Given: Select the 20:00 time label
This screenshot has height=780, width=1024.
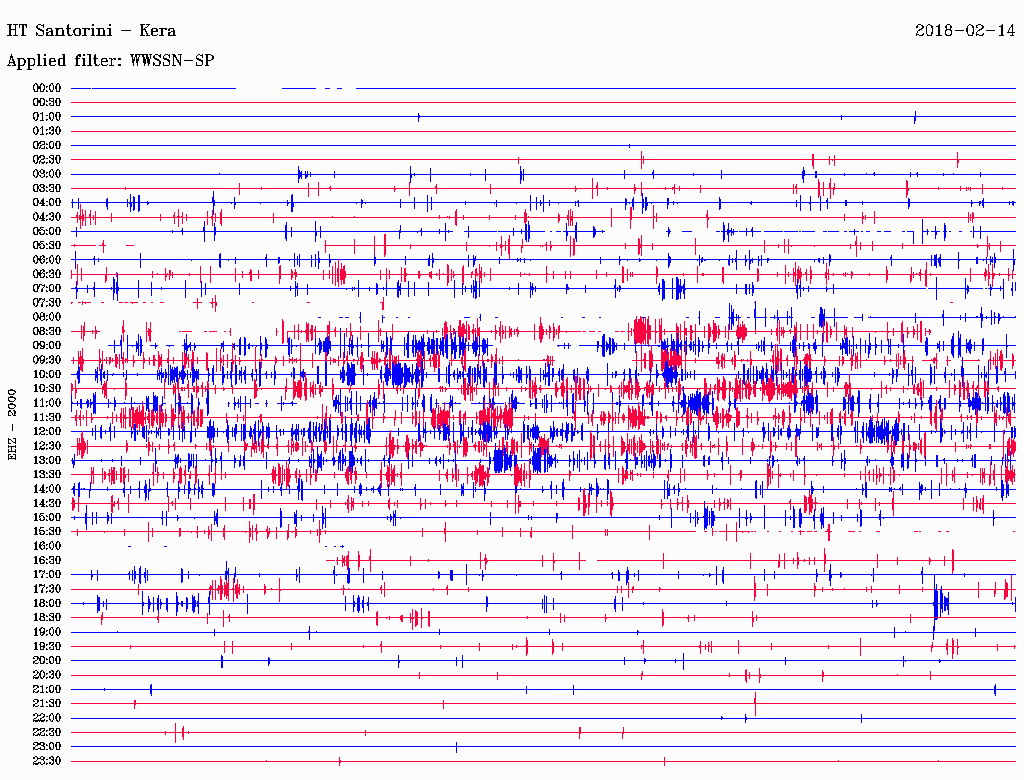Looking at the screenshot, I should [x=47, y=660].
